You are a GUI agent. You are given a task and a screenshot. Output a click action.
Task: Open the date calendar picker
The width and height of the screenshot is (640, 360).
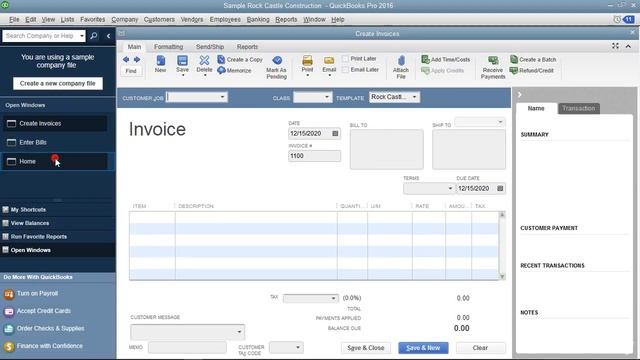click(335, 133)
